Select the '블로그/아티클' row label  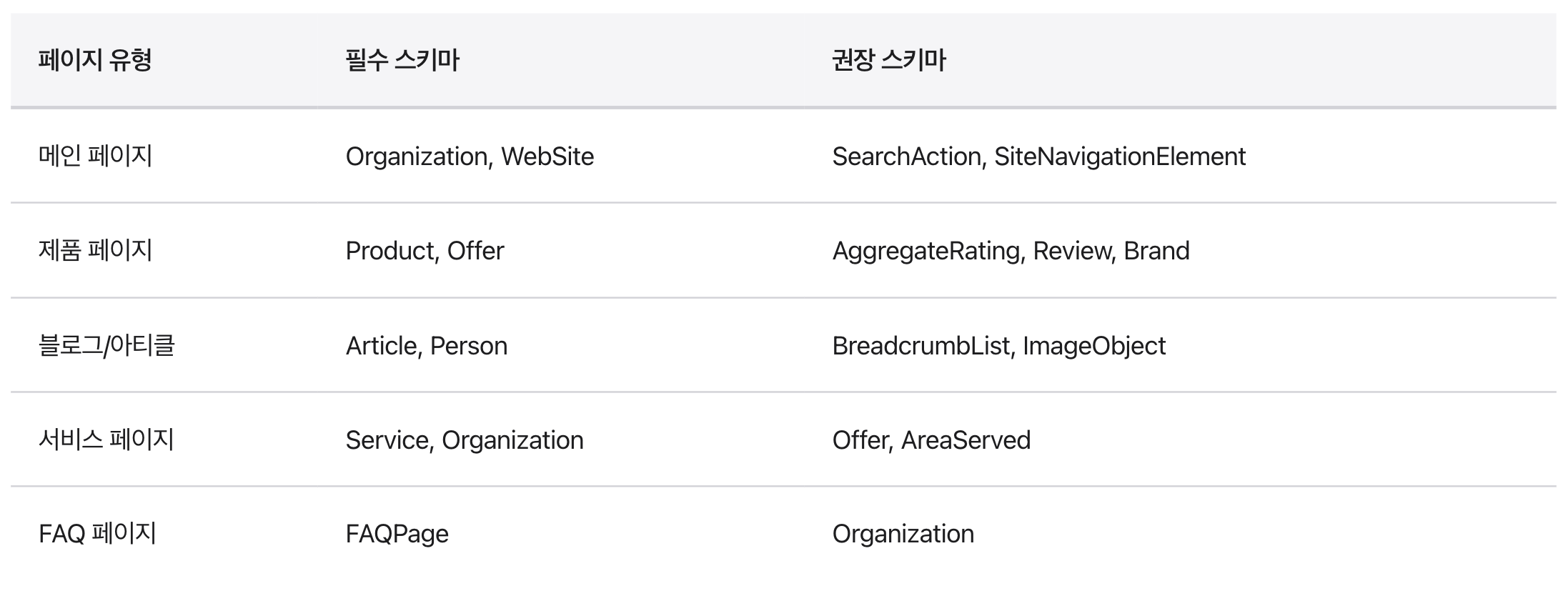pos(106,346)
